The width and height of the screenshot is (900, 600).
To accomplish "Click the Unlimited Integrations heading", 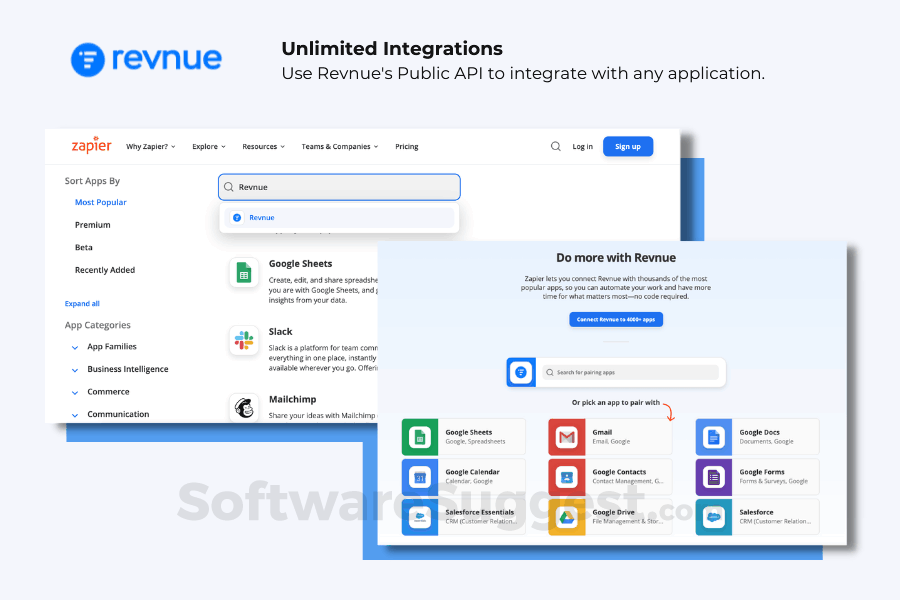I will coord(392,49).
